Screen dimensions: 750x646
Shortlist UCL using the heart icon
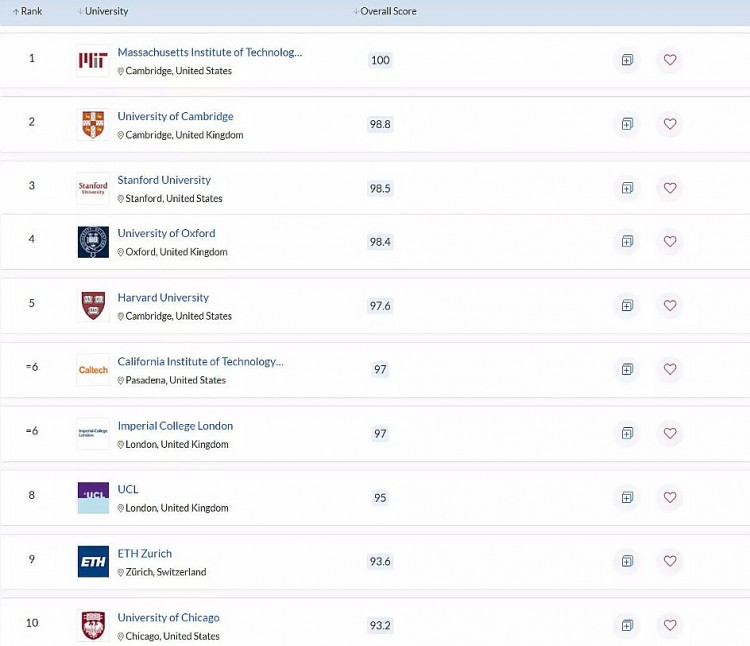coord(670,497)
